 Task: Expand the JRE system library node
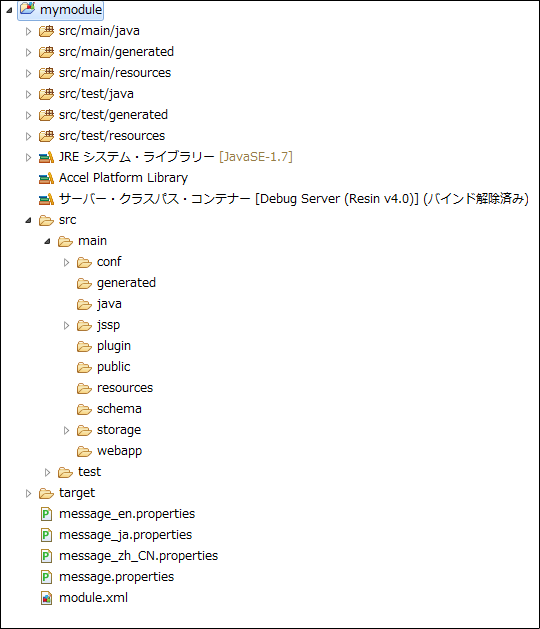pos(28,157)
